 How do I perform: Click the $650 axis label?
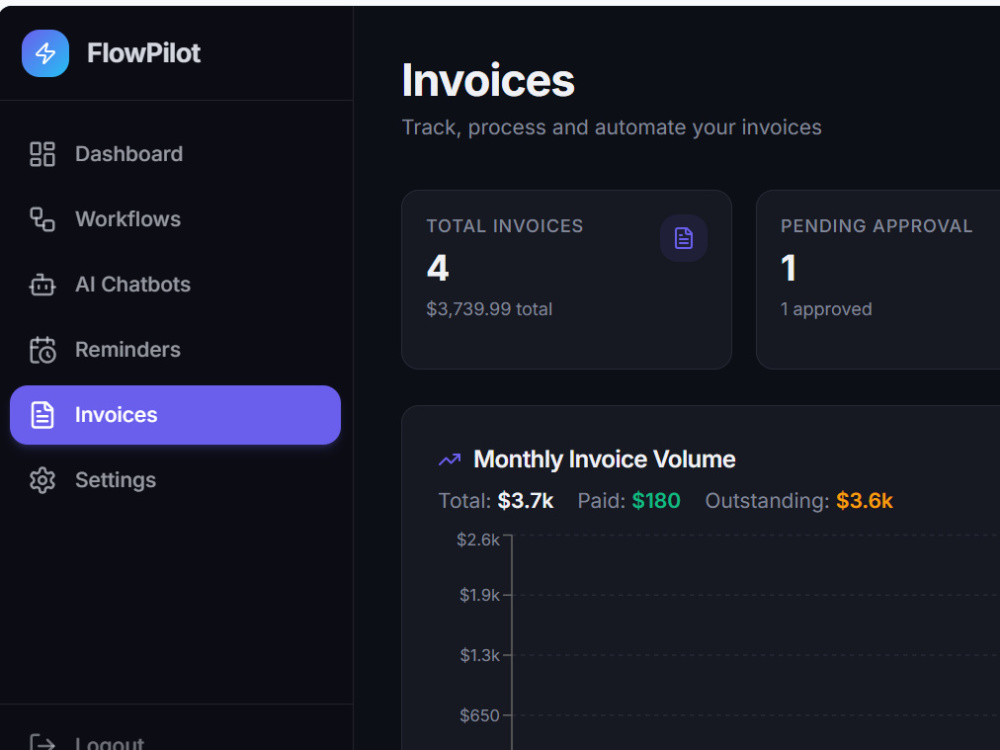coord(480,716)
